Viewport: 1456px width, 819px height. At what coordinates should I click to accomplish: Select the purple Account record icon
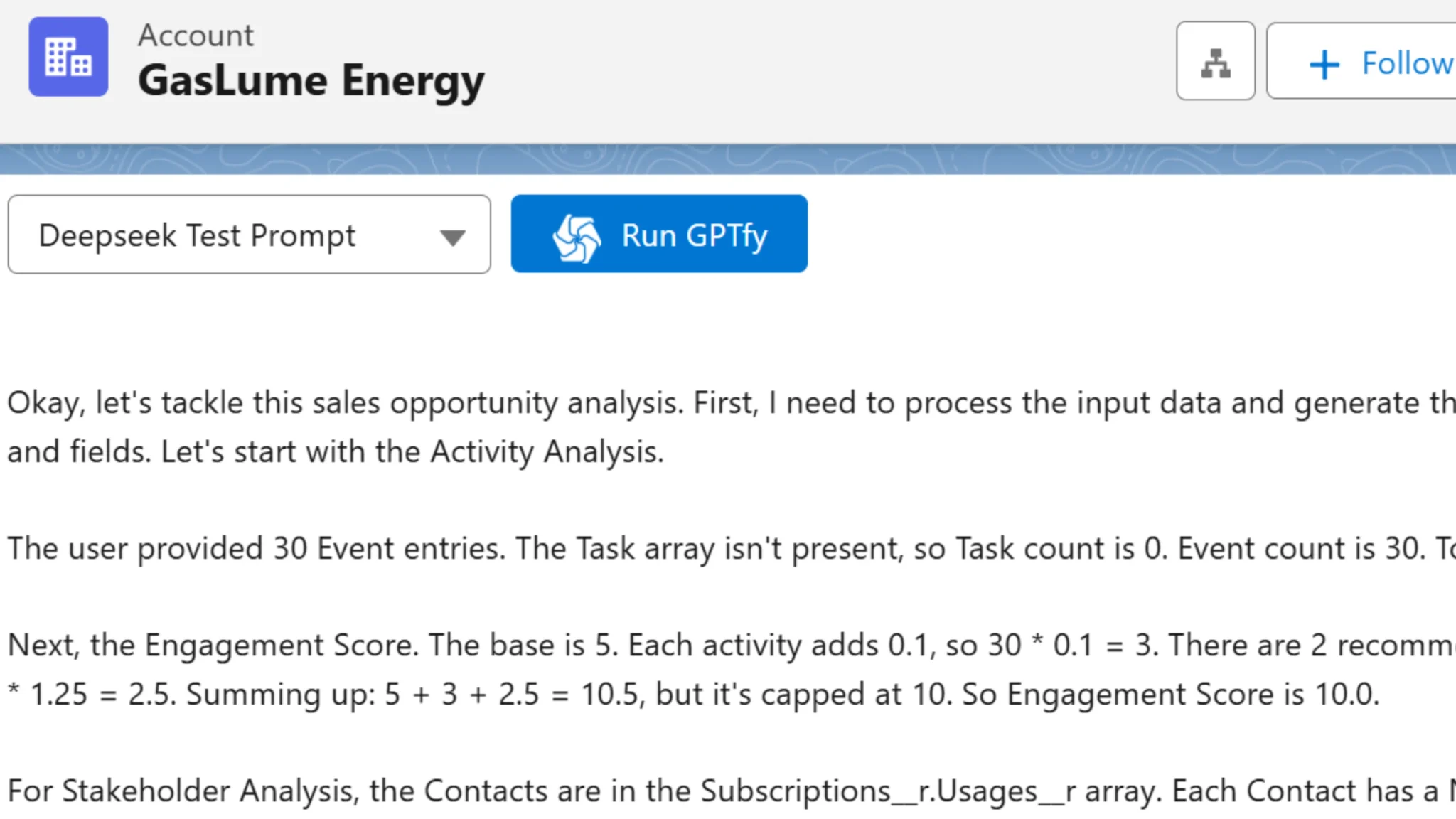[x=68, y=57]
